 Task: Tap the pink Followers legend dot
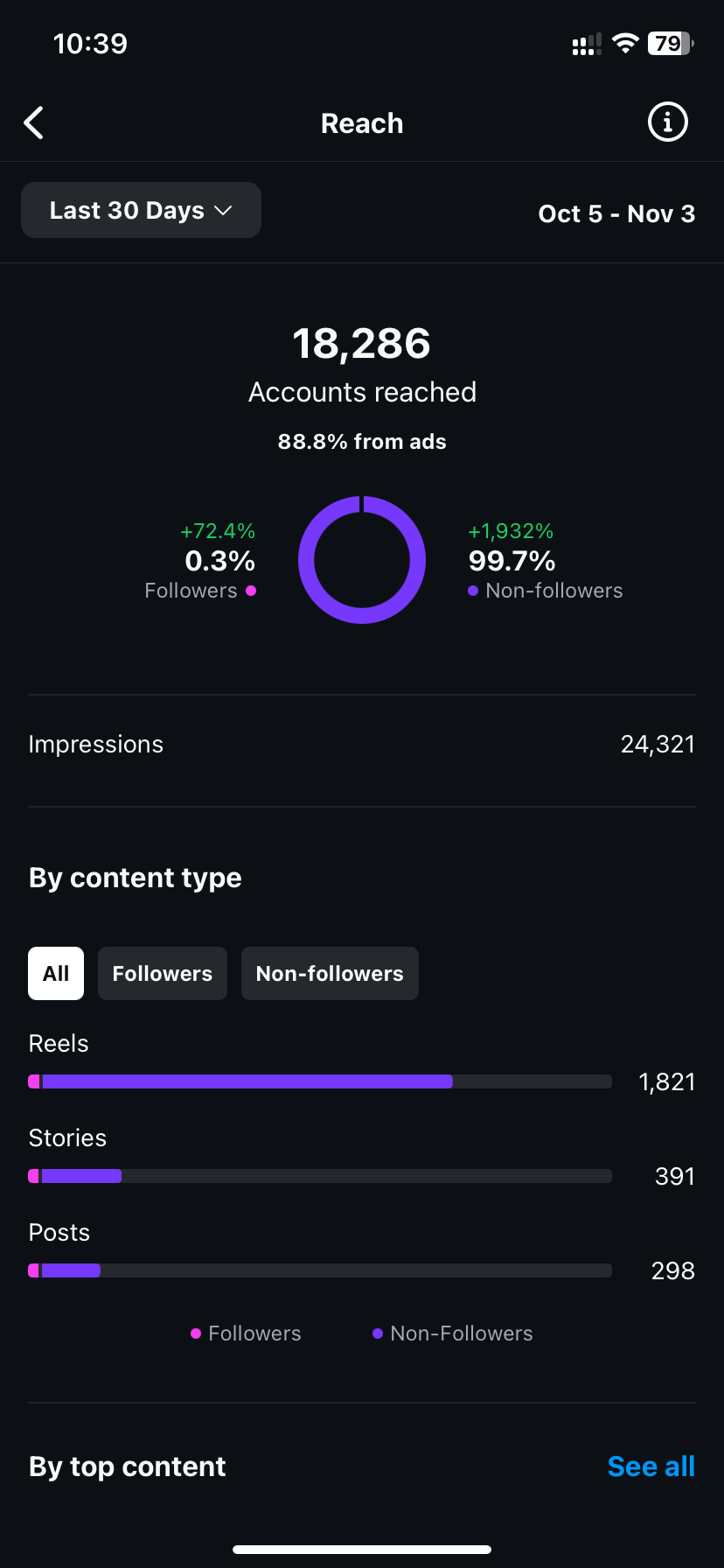pyautogui.click(x=251, y=591)
